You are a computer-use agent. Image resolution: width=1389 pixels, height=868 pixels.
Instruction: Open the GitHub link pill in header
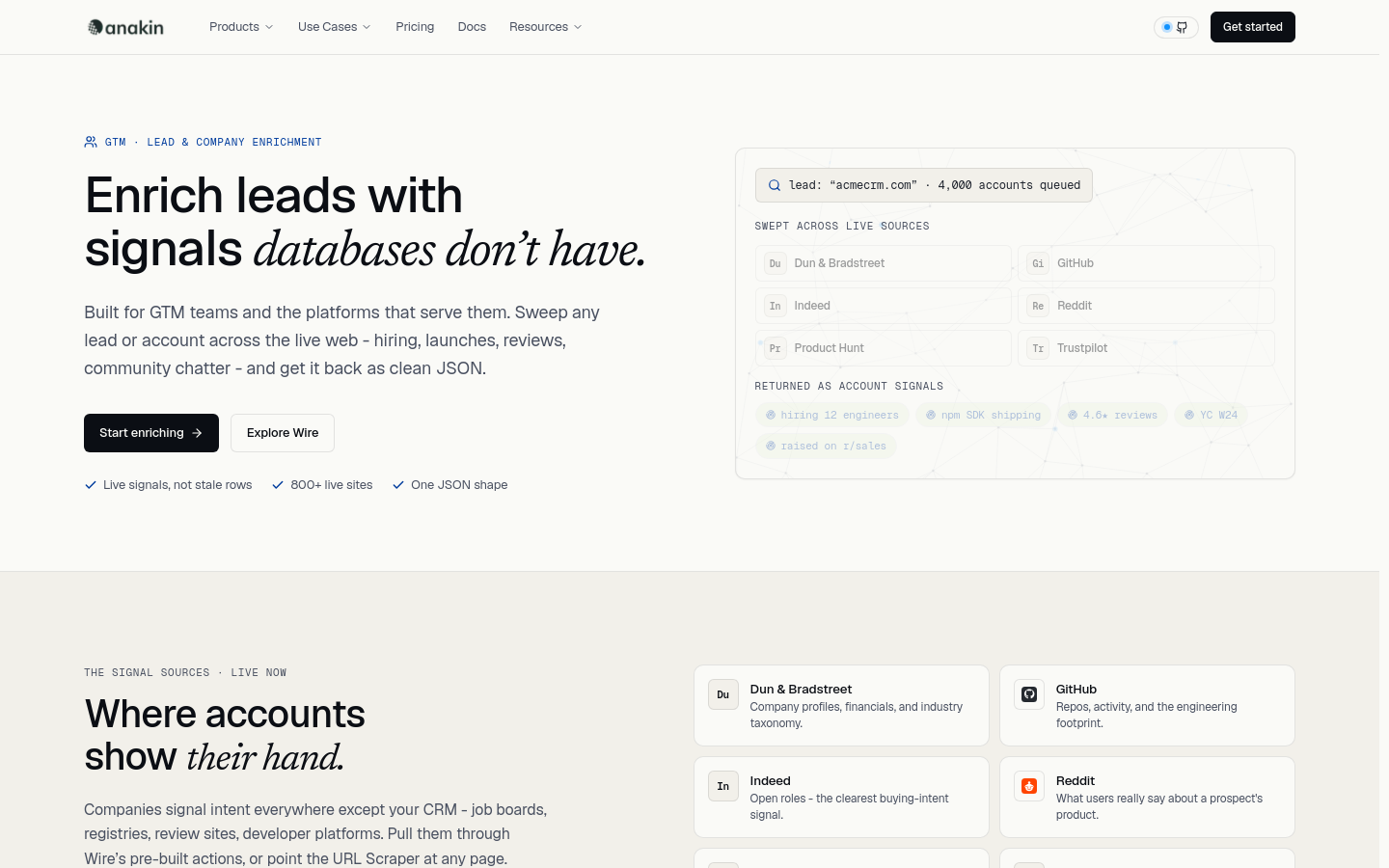coord(1176,27)
